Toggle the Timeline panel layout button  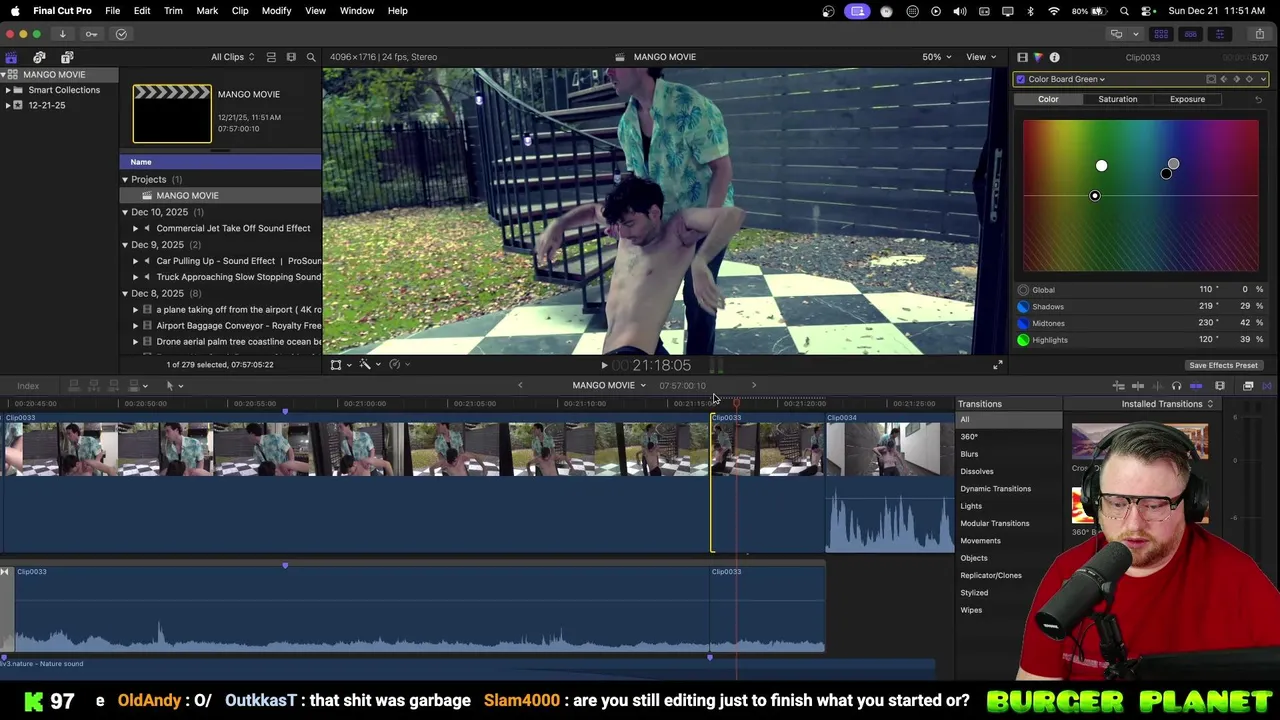(1190, 34)
